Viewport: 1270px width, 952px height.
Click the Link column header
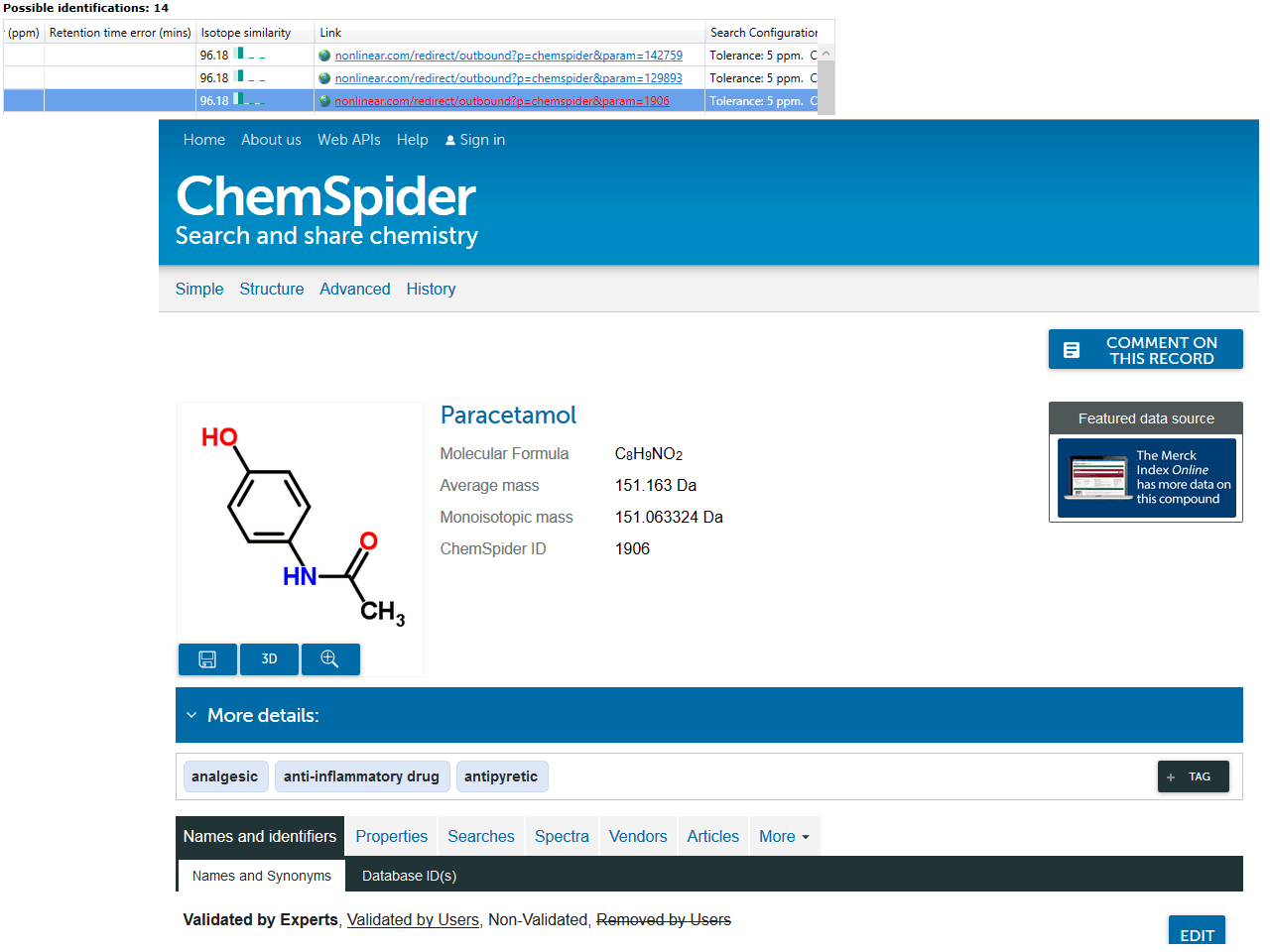510,33
